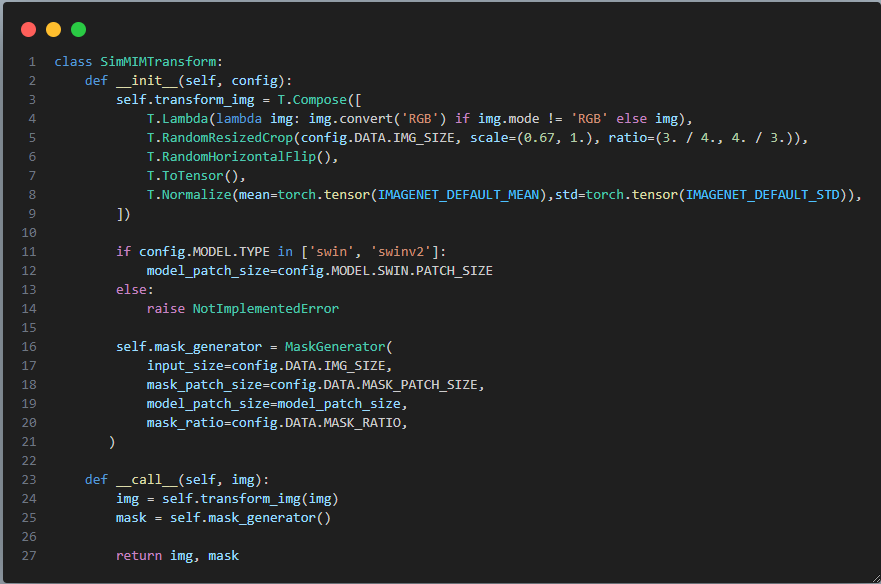Click the yellow minimize dot
Image resolution: width=881 pixels, height=584 pixels.
click(53, 29)
